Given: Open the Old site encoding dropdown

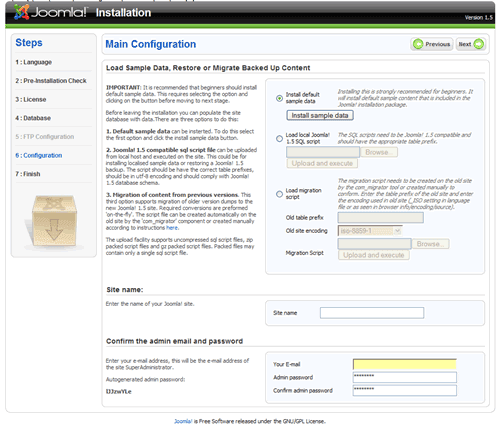Looking at the screenshot, I should 370,231.
